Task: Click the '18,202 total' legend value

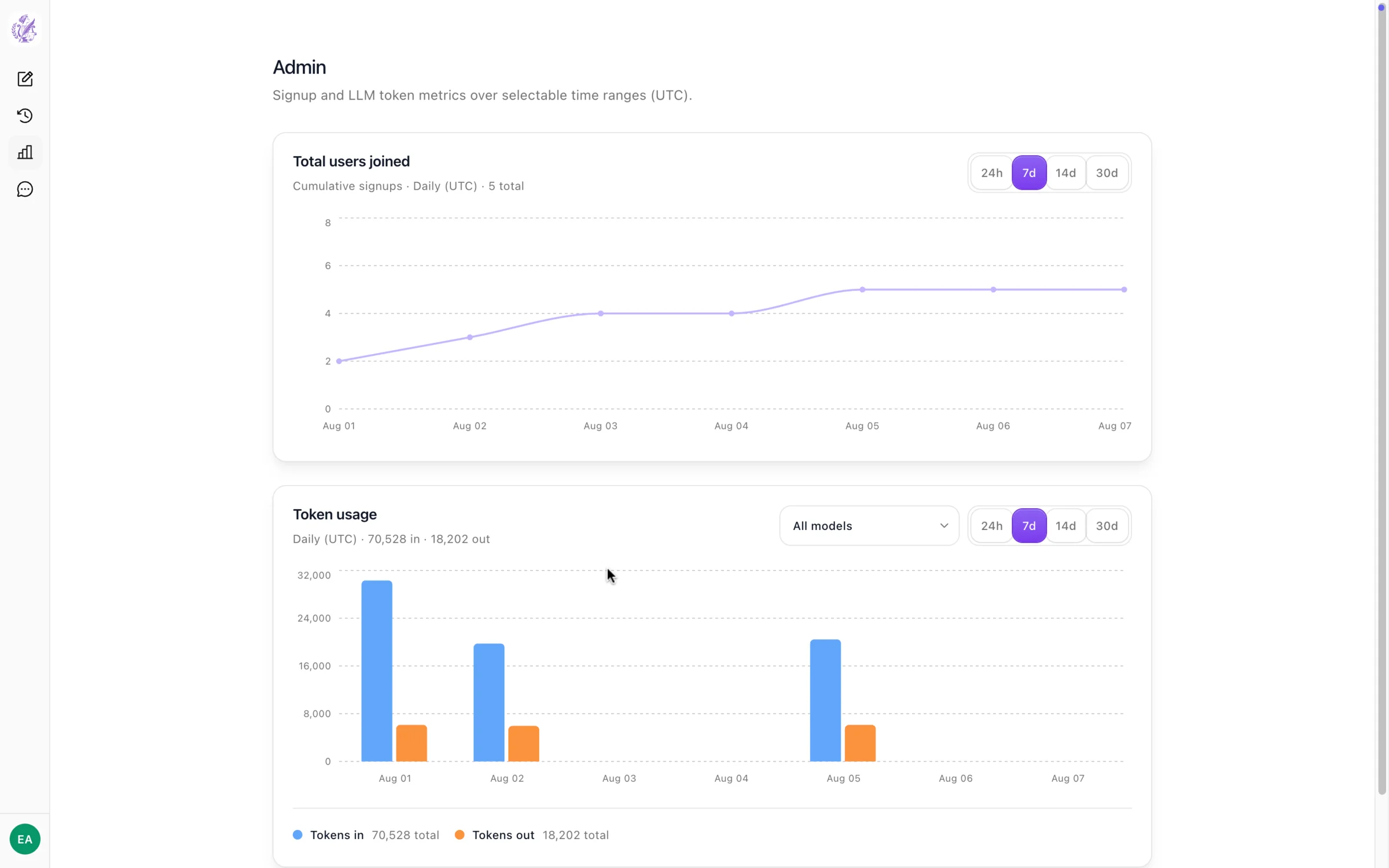Action: (x=575, y=834)
